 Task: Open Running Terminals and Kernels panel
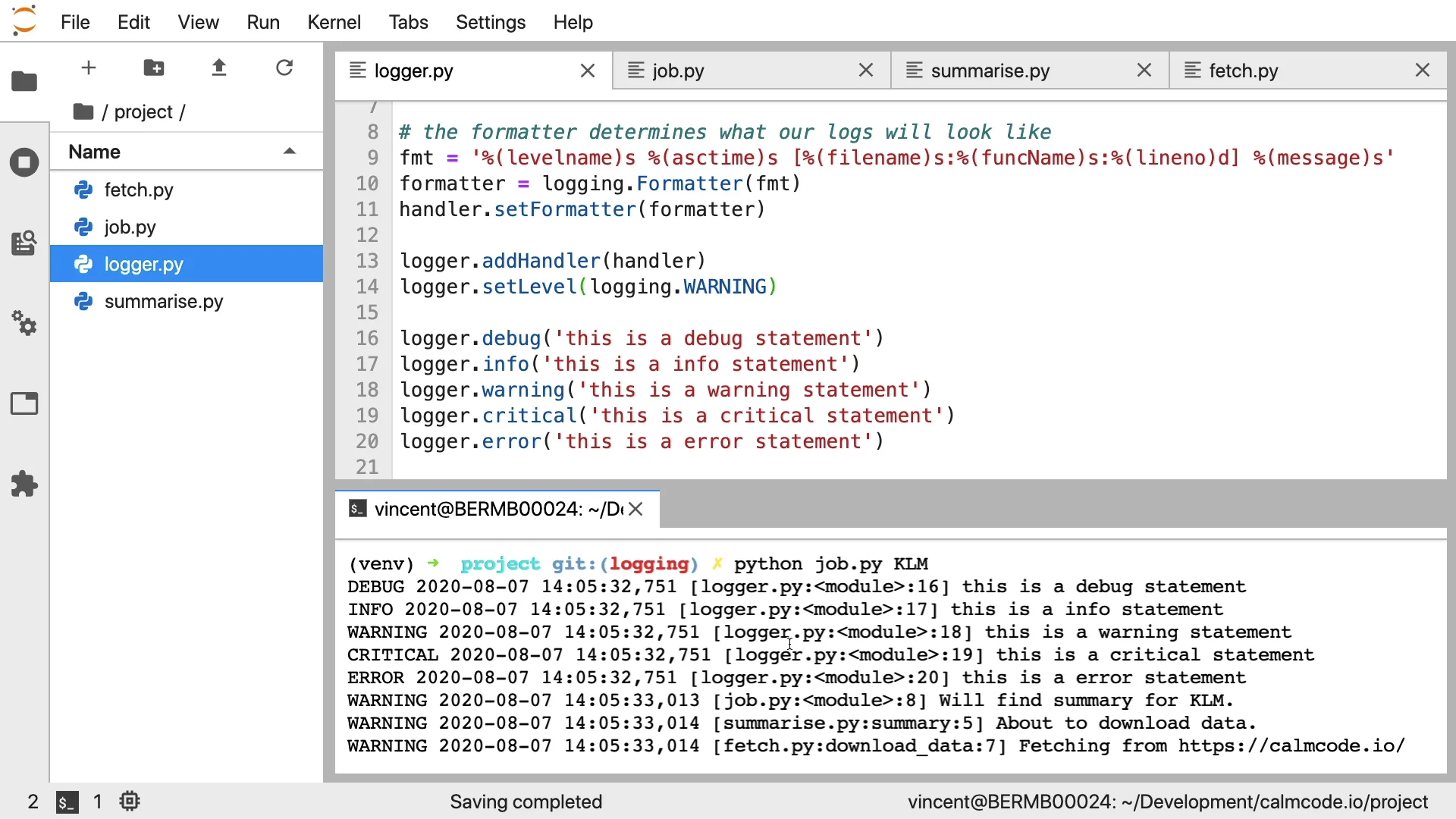[24, 162]
